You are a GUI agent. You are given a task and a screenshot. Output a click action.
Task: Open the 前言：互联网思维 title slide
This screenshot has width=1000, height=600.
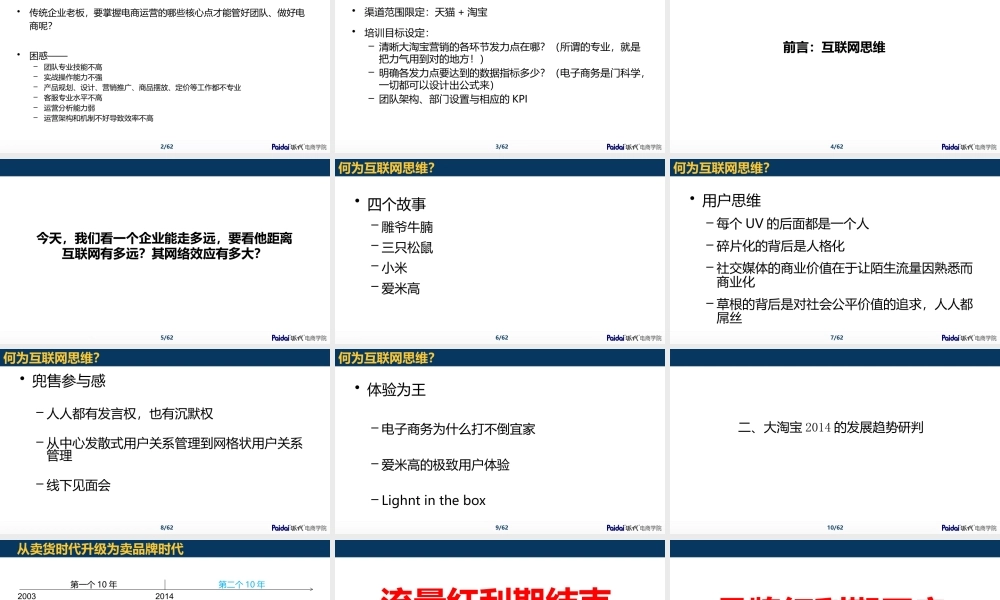click(x=833, y=47)
